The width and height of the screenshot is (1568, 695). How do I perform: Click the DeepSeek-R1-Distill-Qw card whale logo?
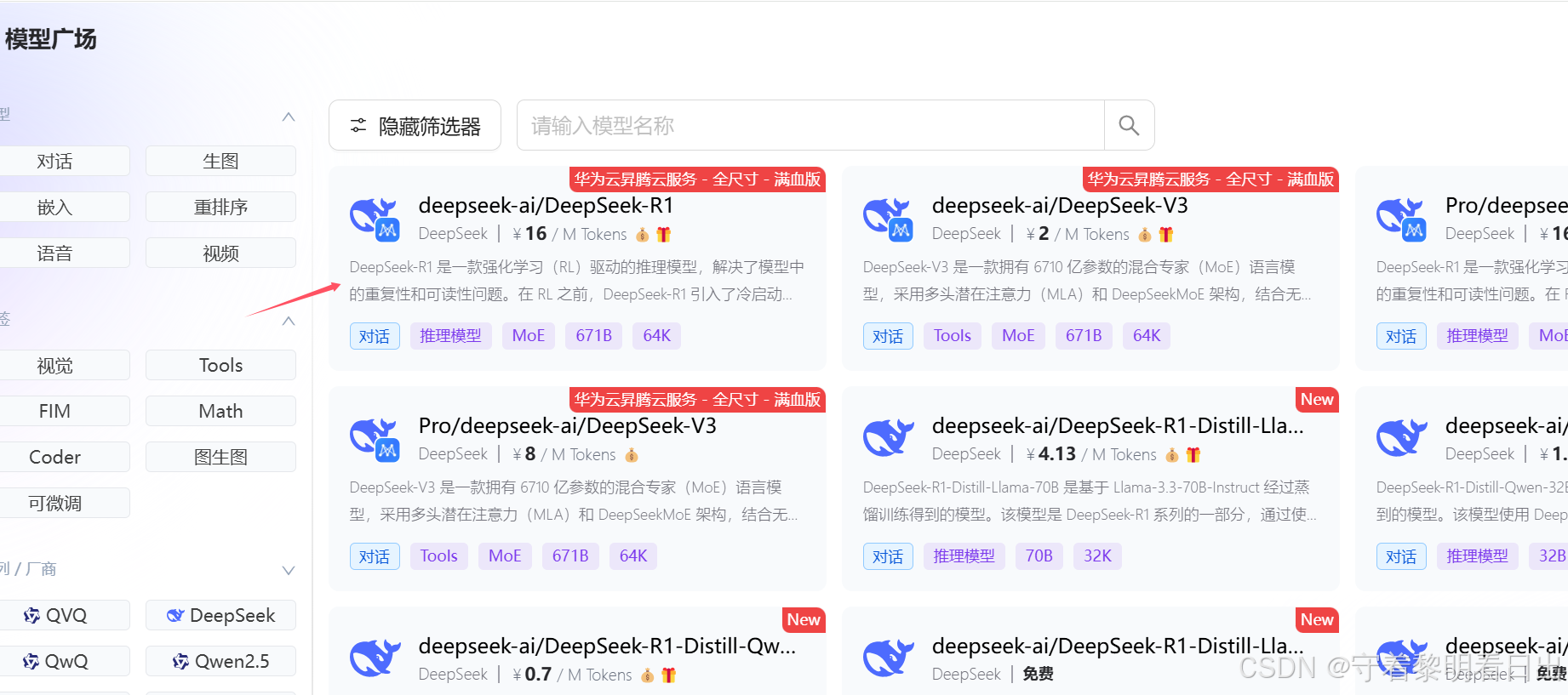(375, 658)
